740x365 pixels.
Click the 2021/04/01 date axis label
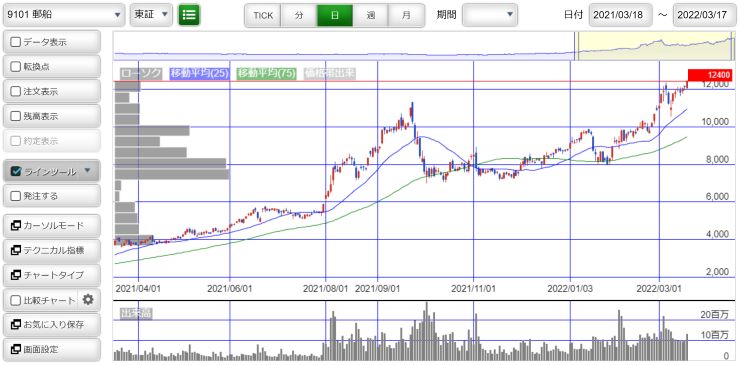pyautogui.click(x=138, y=288)
